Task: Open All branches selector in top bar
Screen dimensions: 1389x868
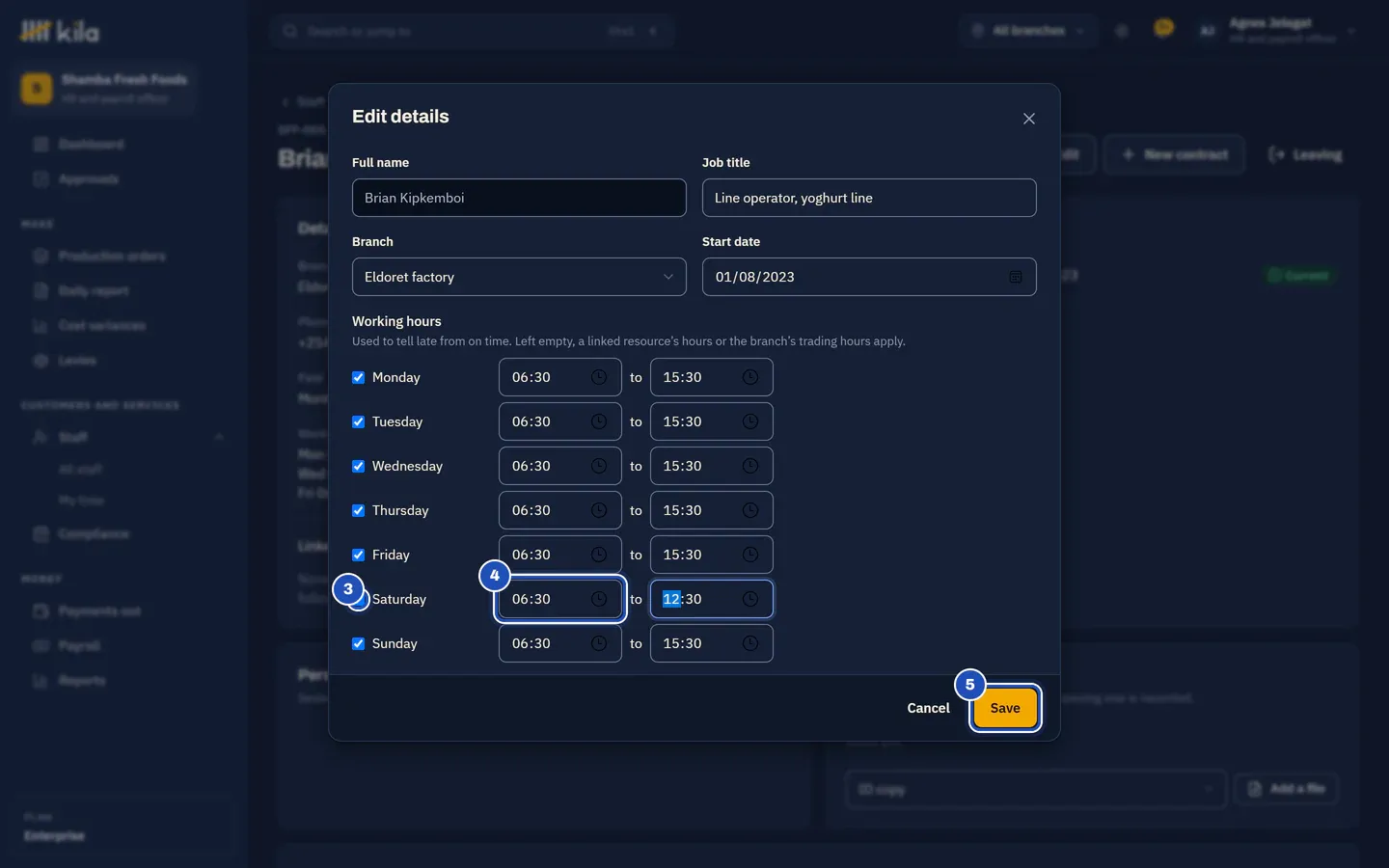Action: (1028, 31)
